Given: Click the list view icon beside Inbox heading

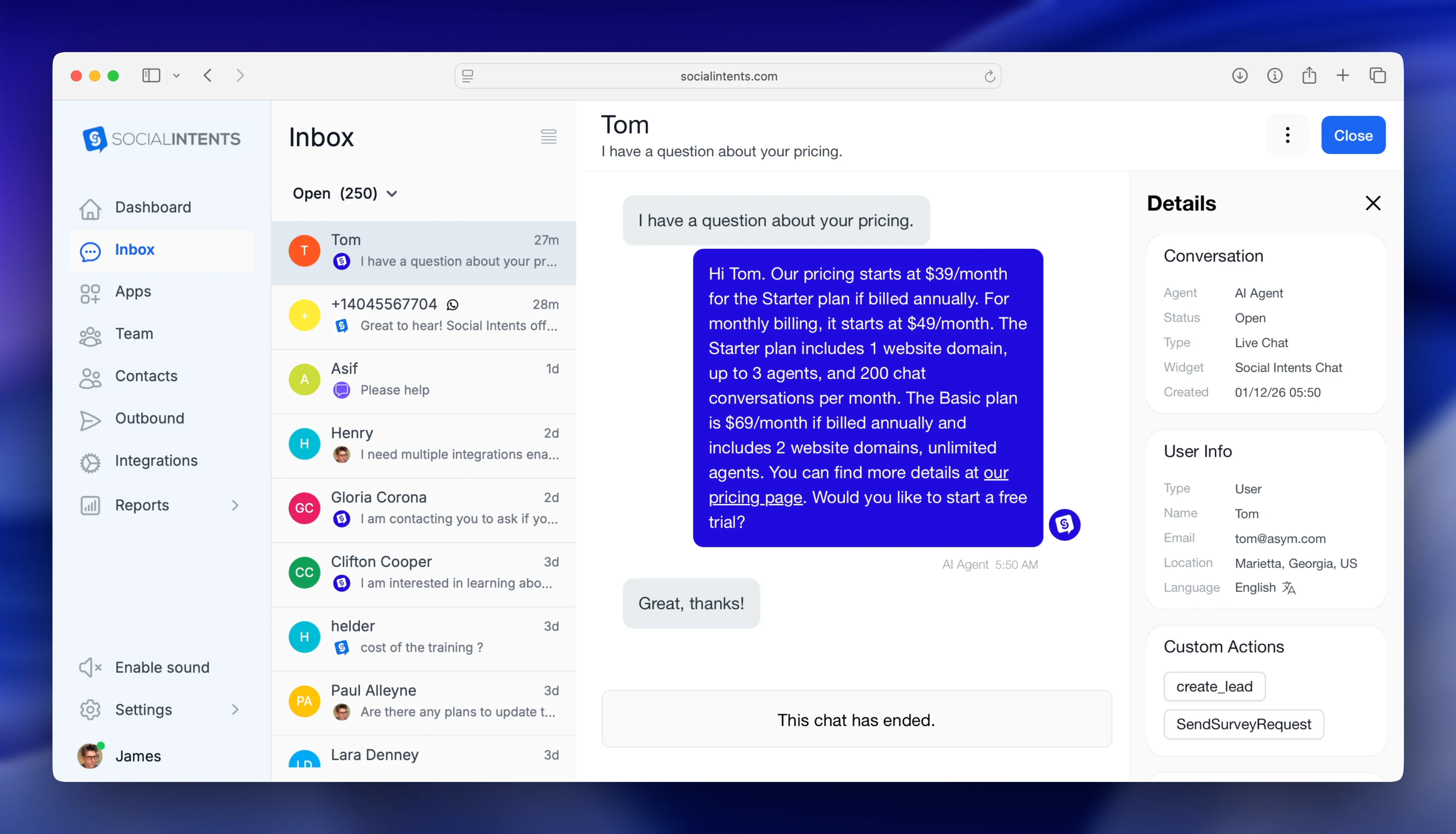Looking at the screenshot, I should tap(548, 136).
